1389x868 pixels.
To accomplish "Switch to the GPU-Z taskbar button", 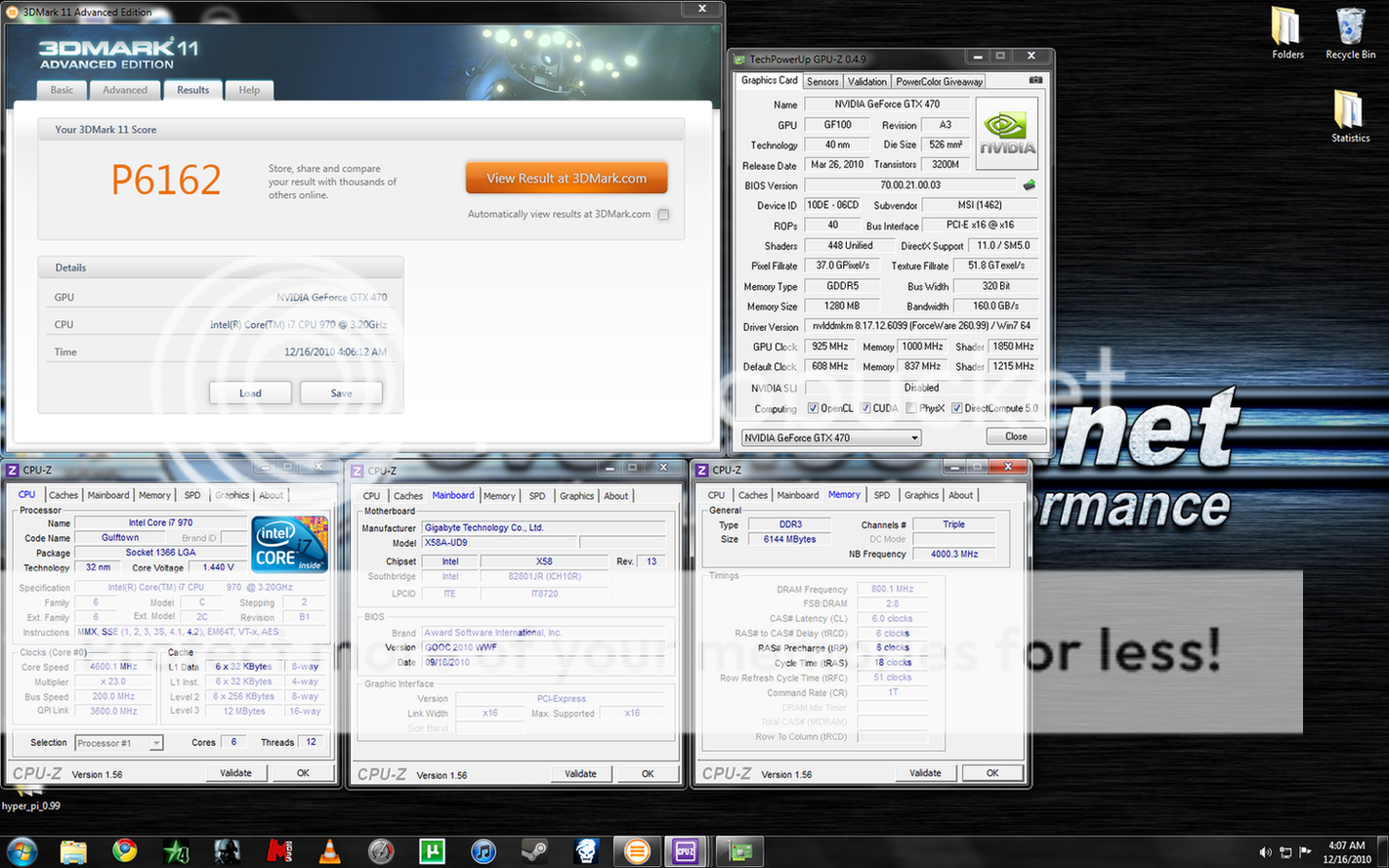I will (739, 851).
